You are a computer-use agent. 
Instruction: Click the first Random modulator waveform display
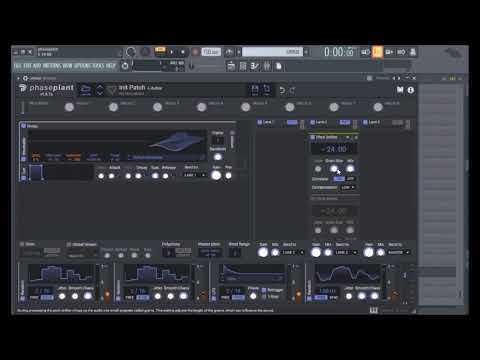pyautogui.click(x=61, y=273)
